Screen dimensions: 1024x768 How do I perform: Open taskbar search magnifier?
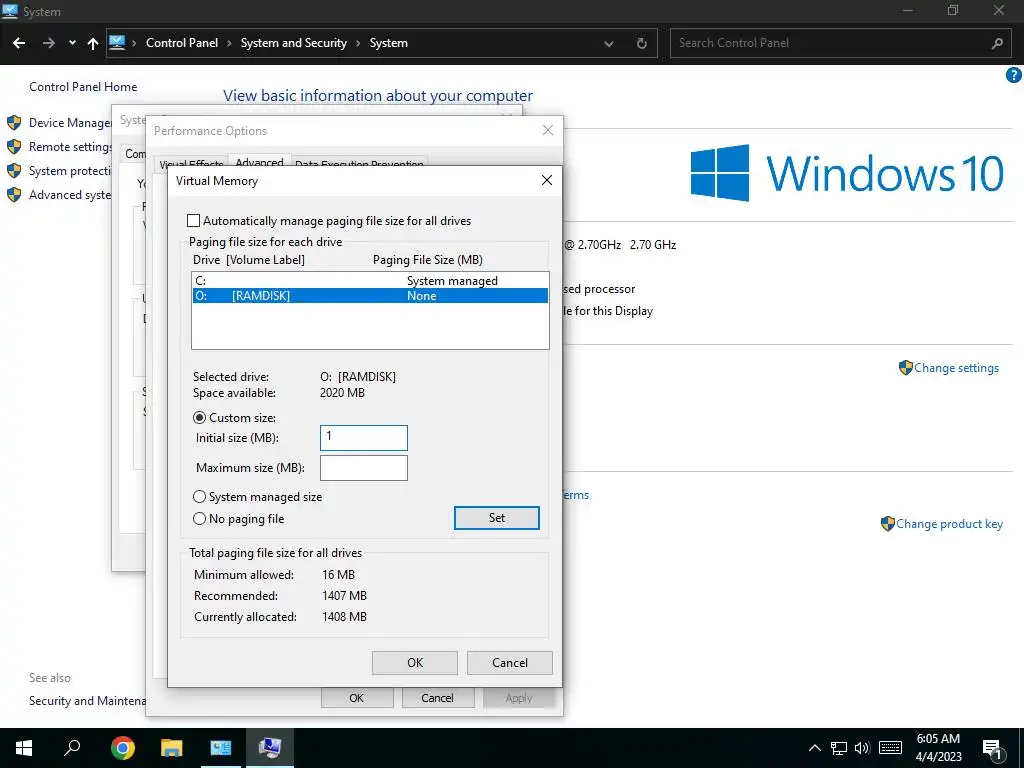72,748
